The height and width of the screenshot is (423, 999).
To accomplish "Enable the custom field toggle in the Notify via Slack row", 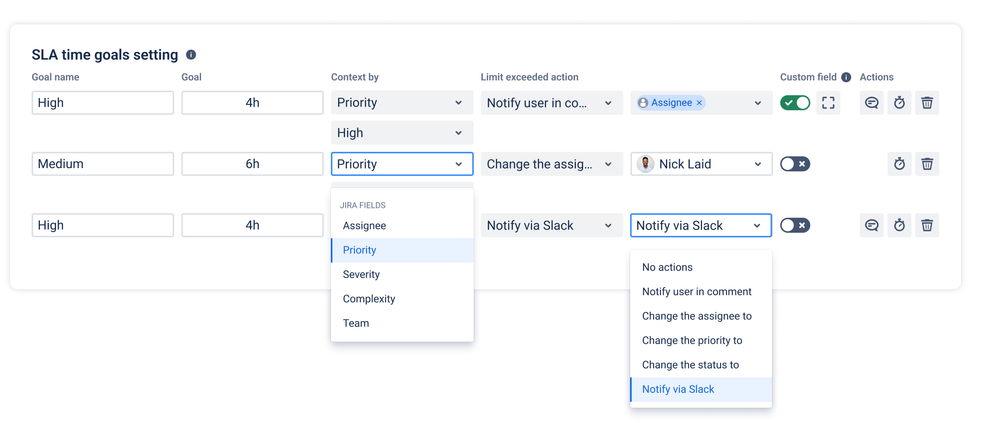I will (x=795, y=225).
